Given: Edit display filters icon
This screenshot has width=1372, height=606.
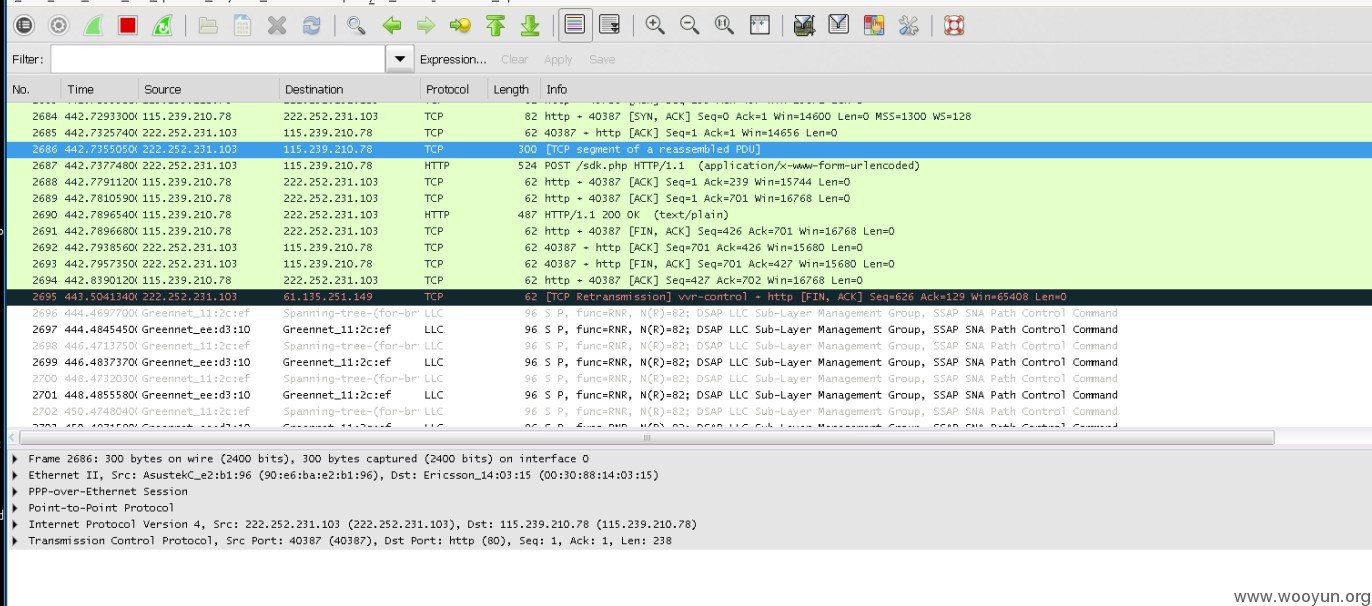Looking at the screenshot, I should click(x=839, y=25).
